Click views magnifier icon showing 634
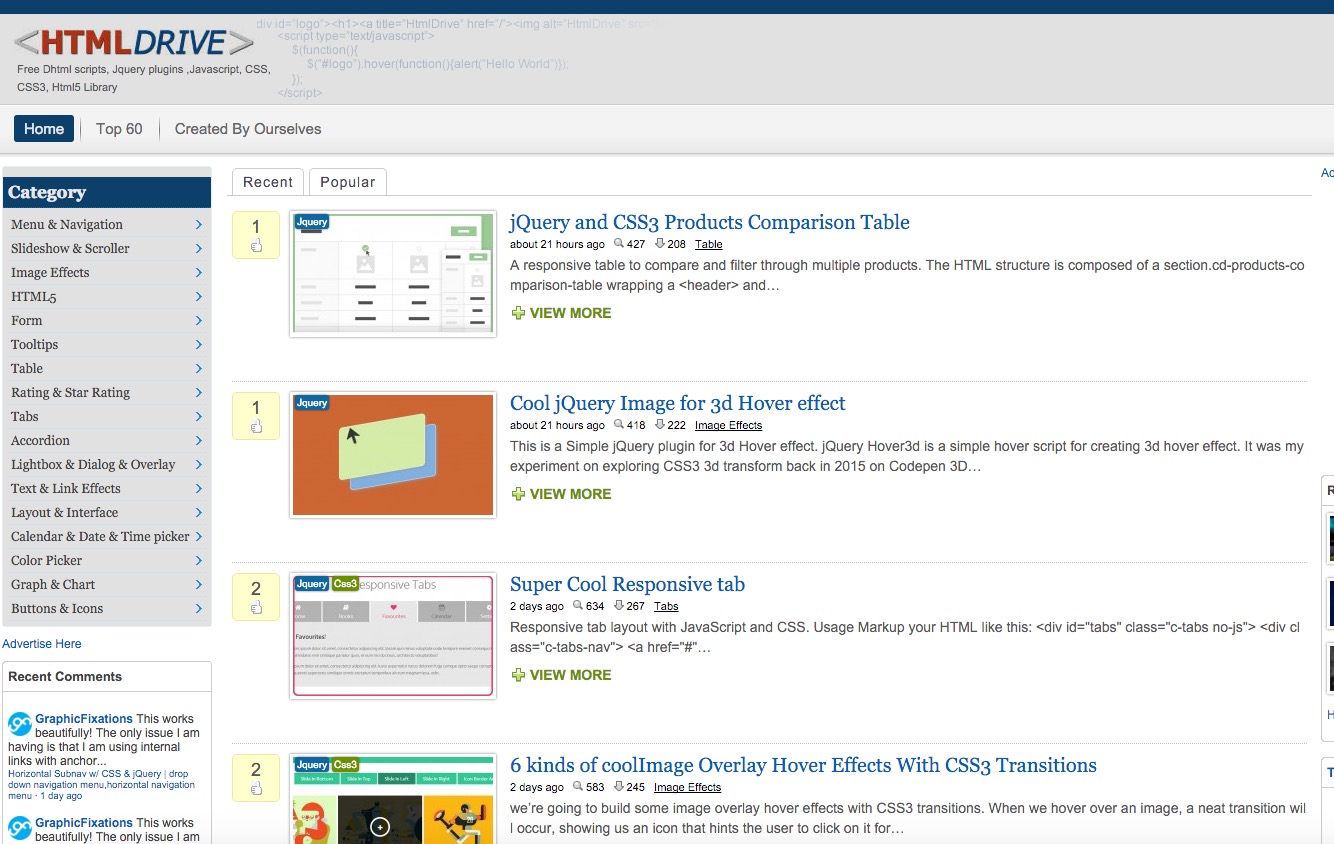The width and height of the screenshot is (1334, 844). [578, 605]
